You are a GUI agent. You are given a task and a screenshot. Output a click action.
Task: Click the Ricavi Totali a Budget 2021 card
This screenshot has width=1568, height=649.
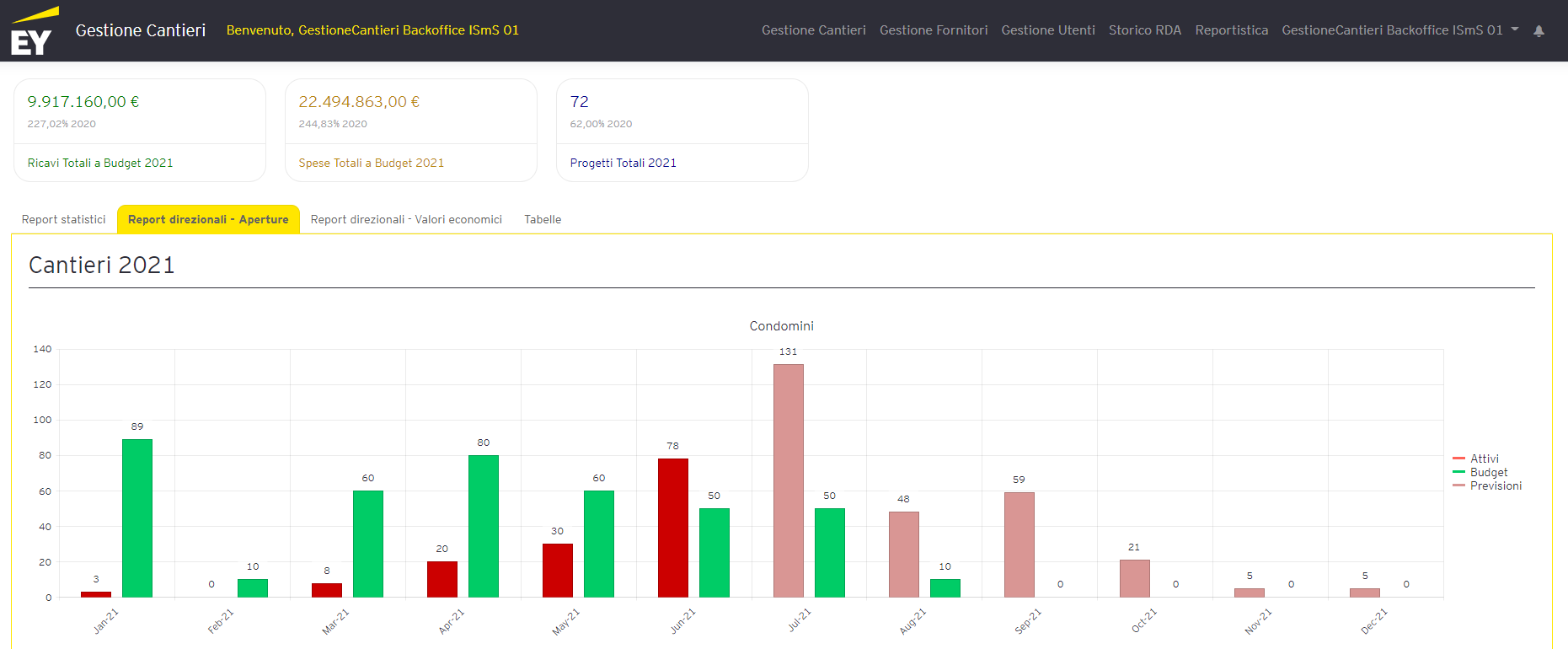click(140, 130)
